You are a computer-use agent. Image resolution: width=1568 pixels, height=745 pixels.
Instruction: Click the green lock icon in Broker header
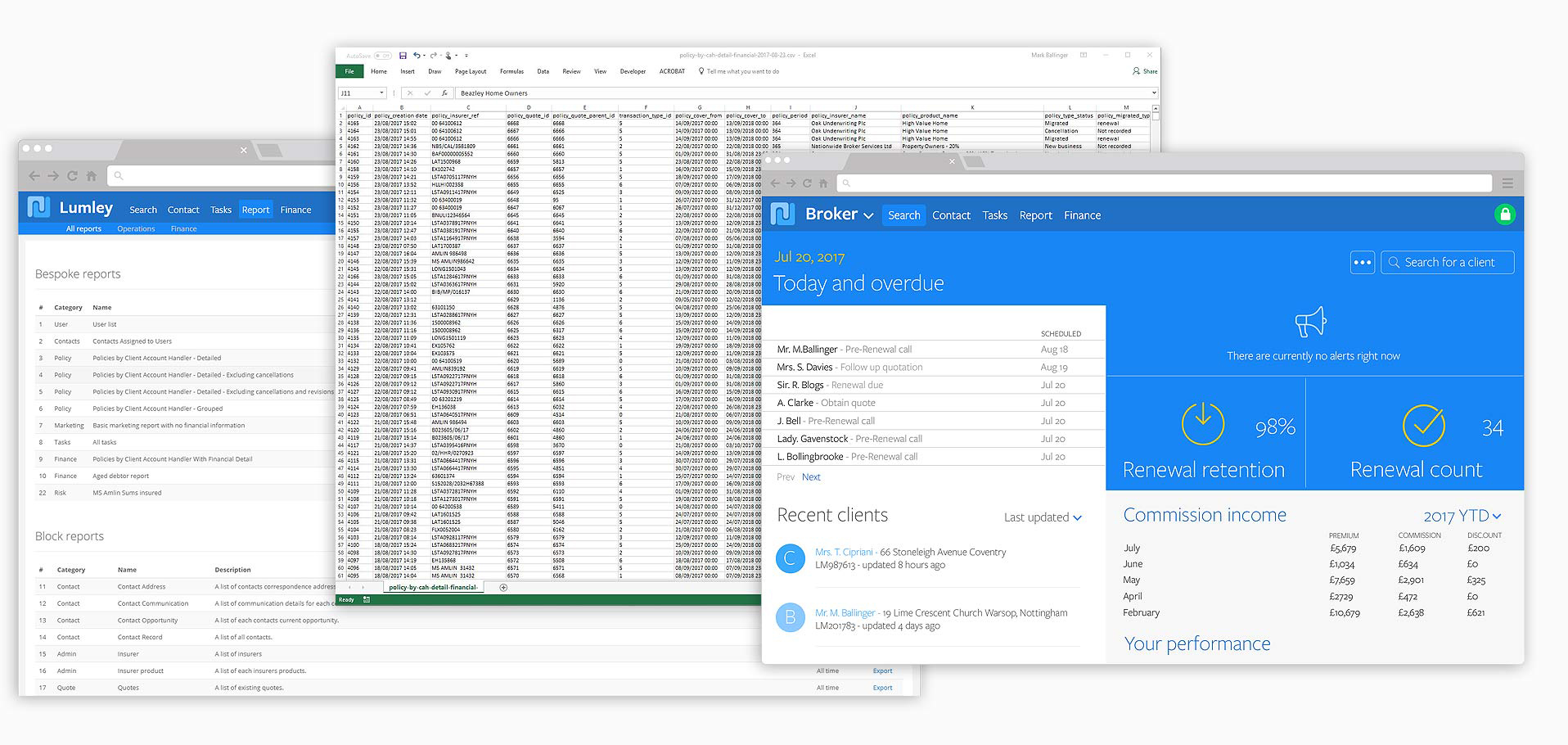(1504, 214)
